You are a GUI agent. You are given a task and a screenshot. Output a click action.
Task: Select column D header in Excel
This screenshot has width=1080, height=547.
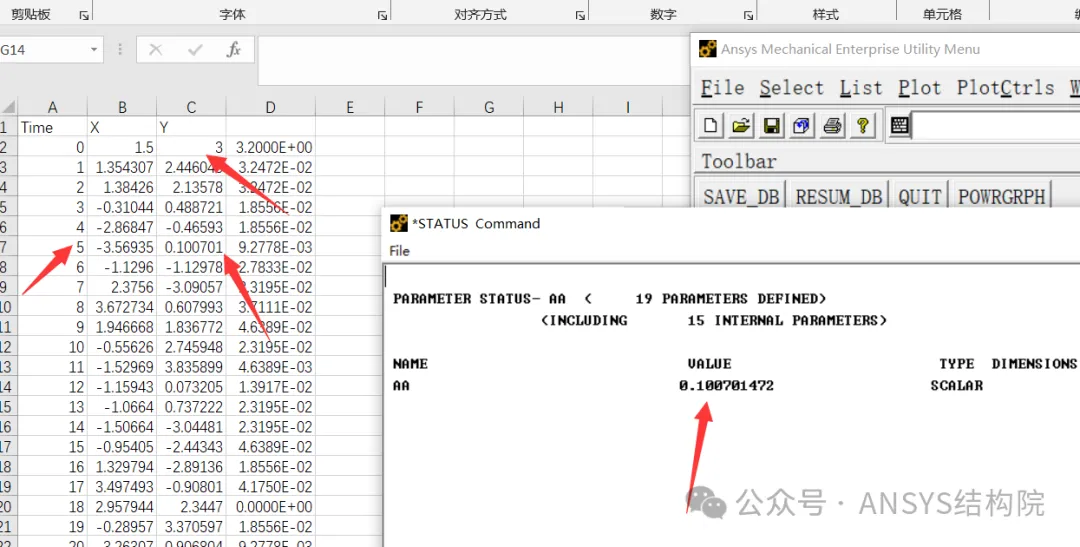click(x=271, y=107)
